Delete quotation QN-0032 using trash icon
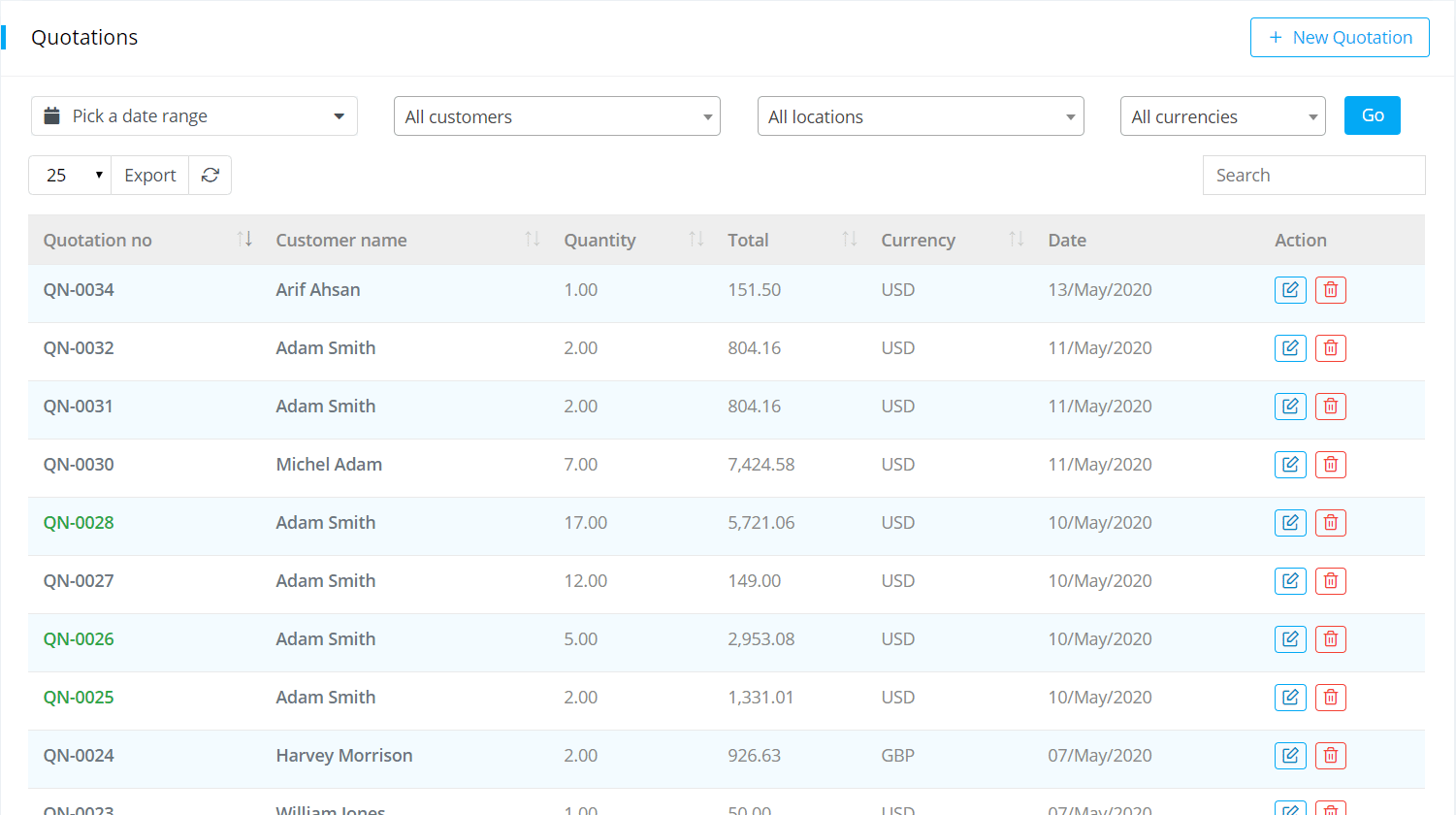The image size is (1456, 815). point(1330,348)
